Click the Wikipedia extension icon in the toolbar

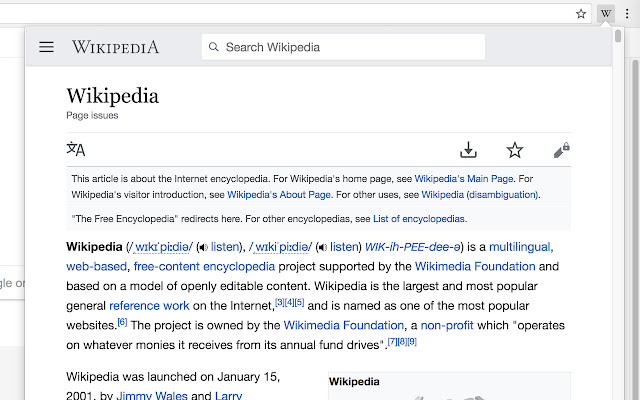pyautogui.click(x=606, y=14)
